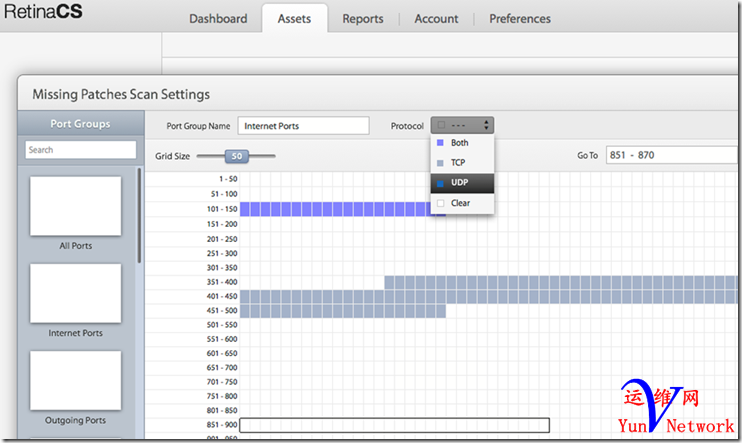Click the 701 - 750 row label
Viewport: 742px width, 443px height.
[x=222, y=382]
